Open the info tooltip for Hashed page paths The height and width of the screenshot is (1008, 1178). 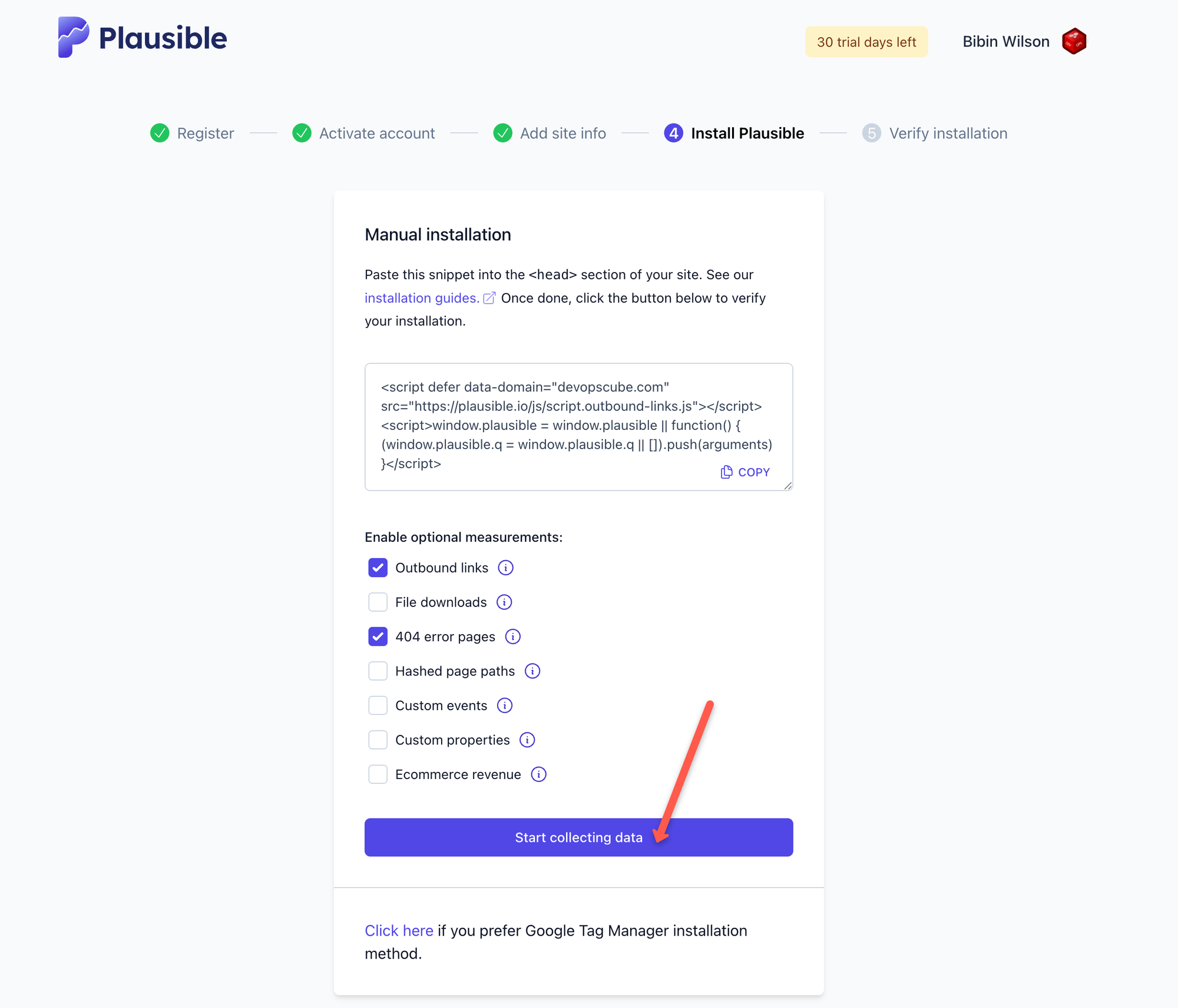coord(532,671)
